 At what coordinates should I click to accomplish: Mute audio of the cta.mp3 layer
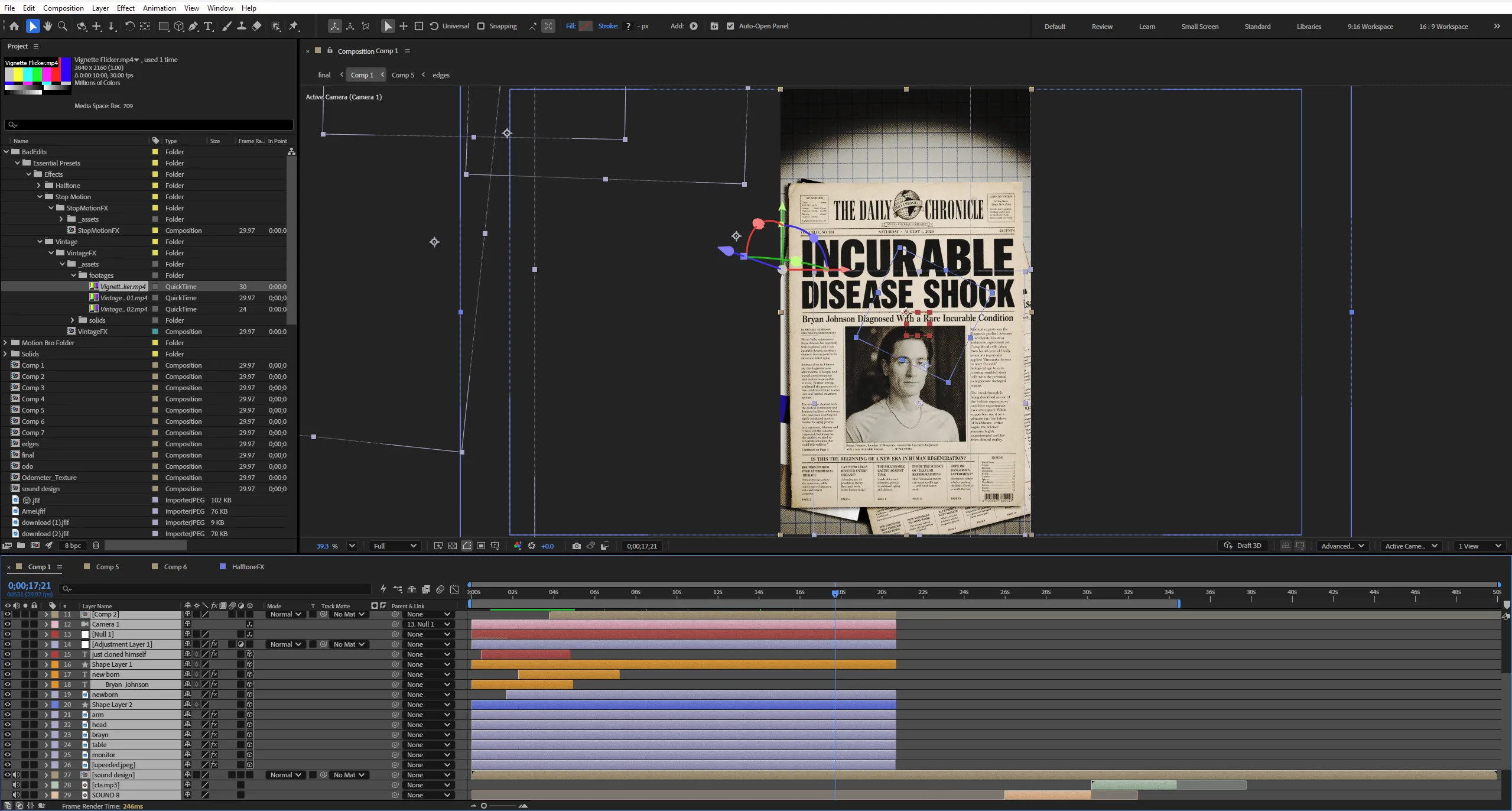[x=16, y=785]
